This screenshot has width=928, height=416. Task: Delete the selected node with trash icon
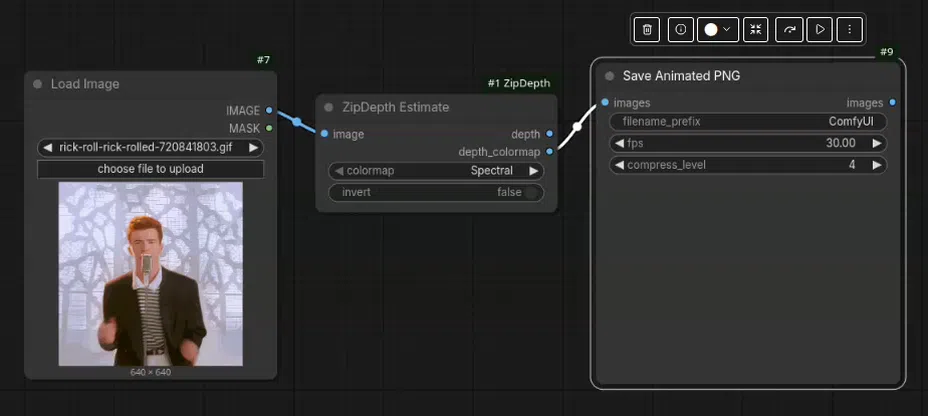(x=647, y=30)
